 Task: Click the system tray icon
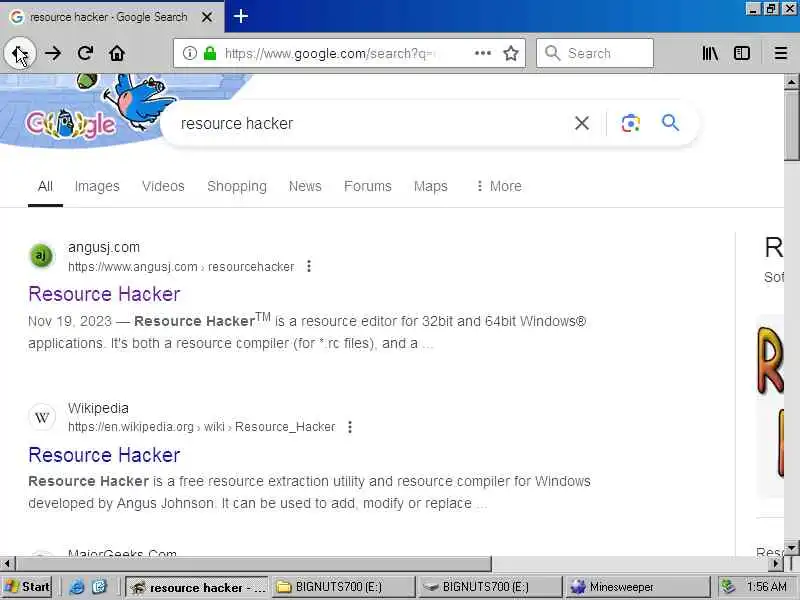coord(729,587)
